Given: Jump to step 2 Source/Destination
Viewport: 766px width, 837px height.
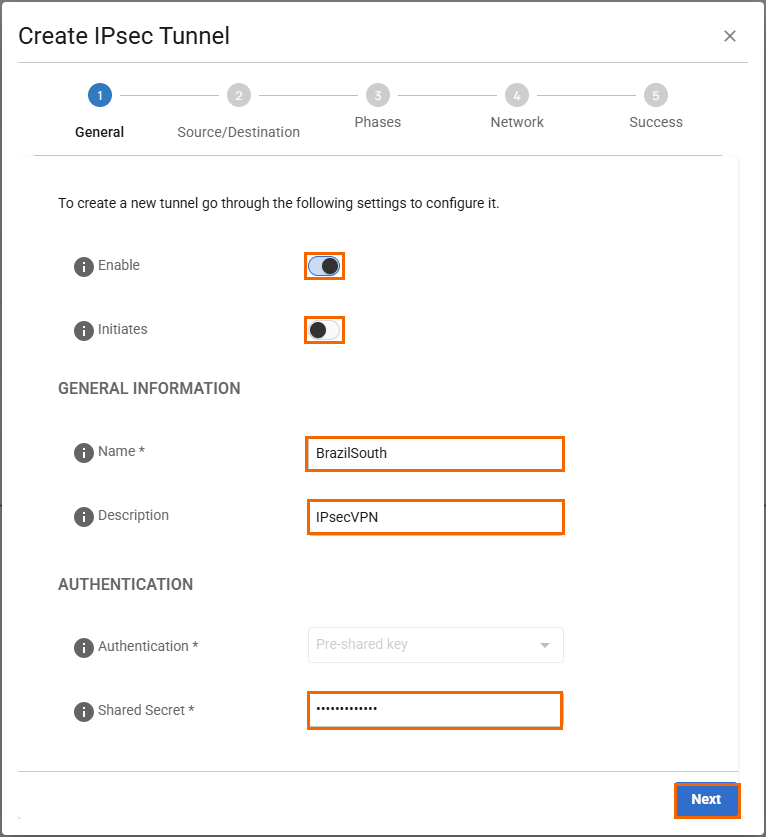Looking at the screenshot, I should pos(238,96).
